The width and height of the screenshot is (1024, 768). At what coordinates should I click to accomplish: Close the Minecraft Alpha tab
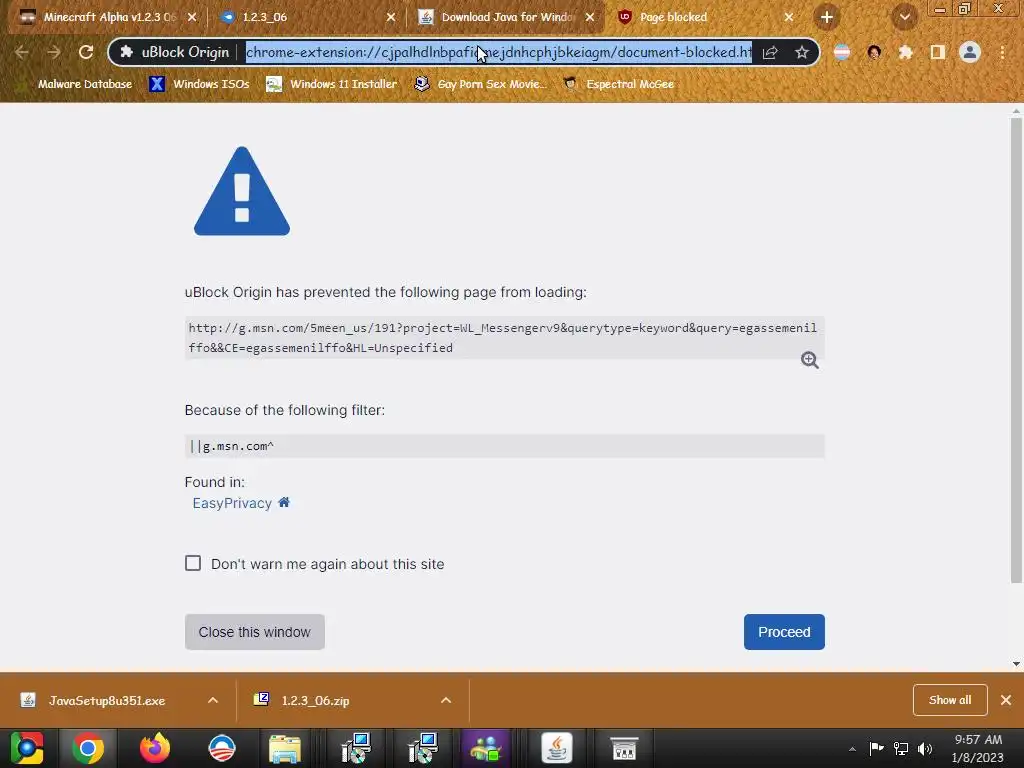pyautogui.click(x=192, y=18)
